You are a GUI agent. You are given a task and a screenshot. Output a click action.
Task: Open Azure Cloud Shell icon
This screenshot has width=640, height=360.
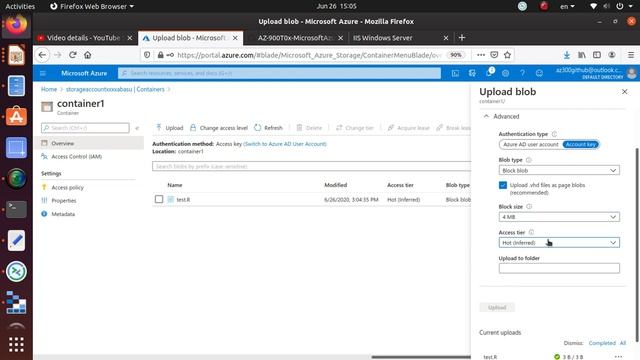tap(456, 73)
